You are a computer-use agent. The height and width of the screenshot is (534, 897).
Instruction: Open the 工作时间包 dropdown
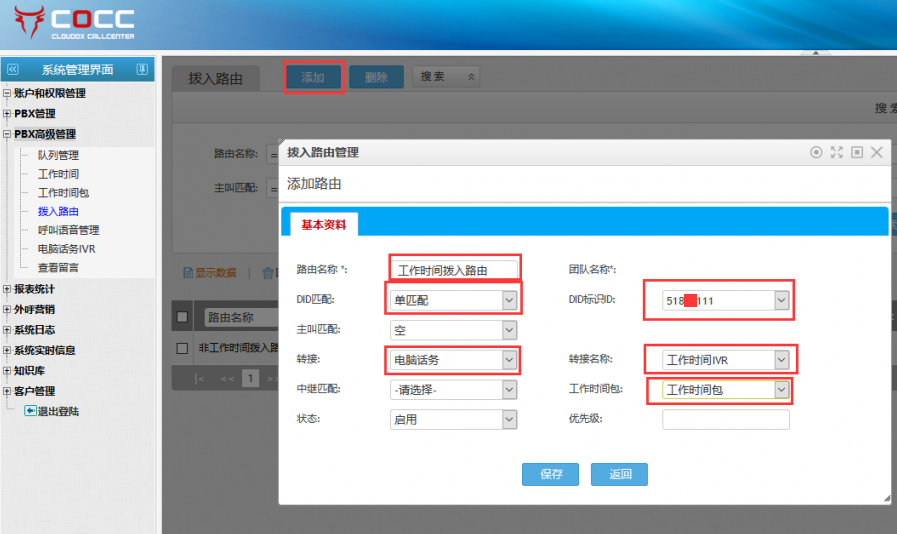point(781,389)
